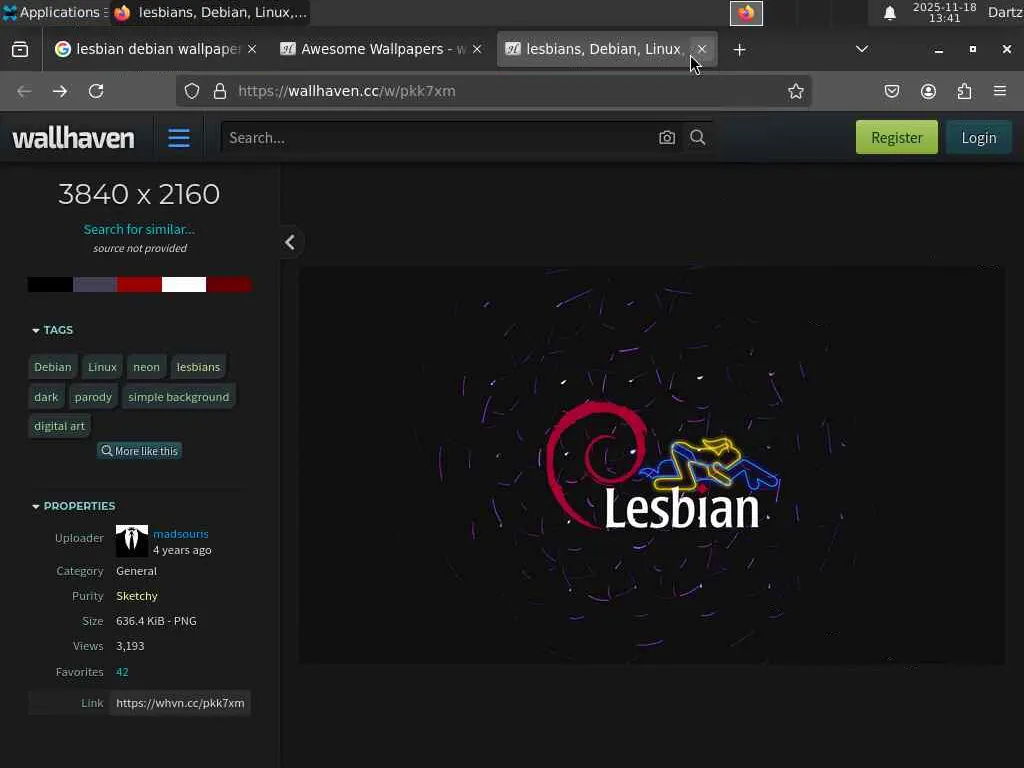Click the Login button

click(979, 137)
